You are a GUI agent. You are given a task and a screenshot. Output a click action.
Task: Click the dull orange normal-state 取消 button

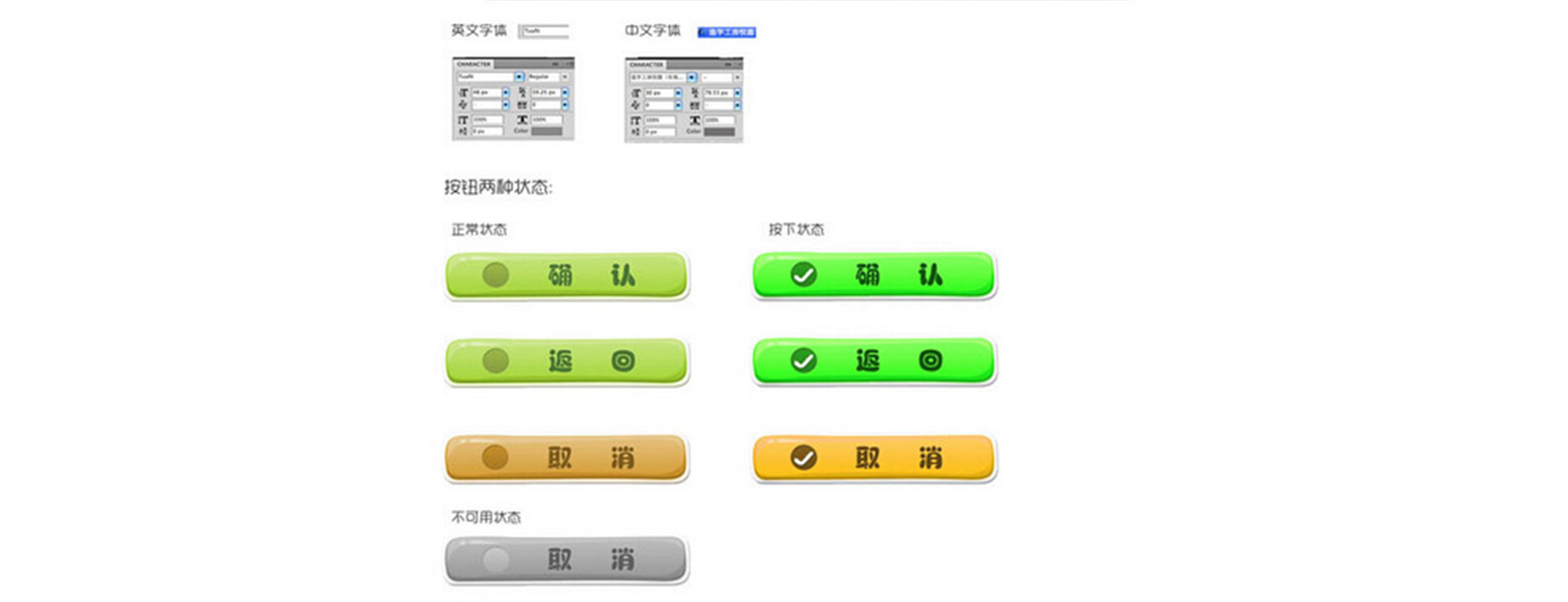coord(567,458)
